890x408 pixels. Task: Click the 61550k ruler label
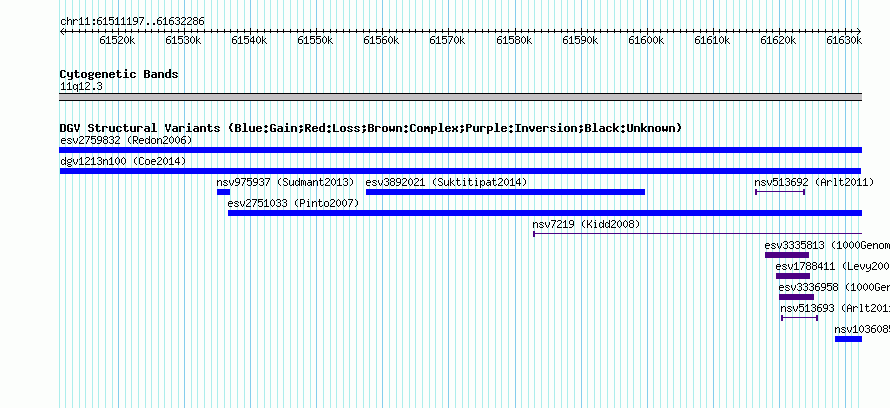[316, 40]
